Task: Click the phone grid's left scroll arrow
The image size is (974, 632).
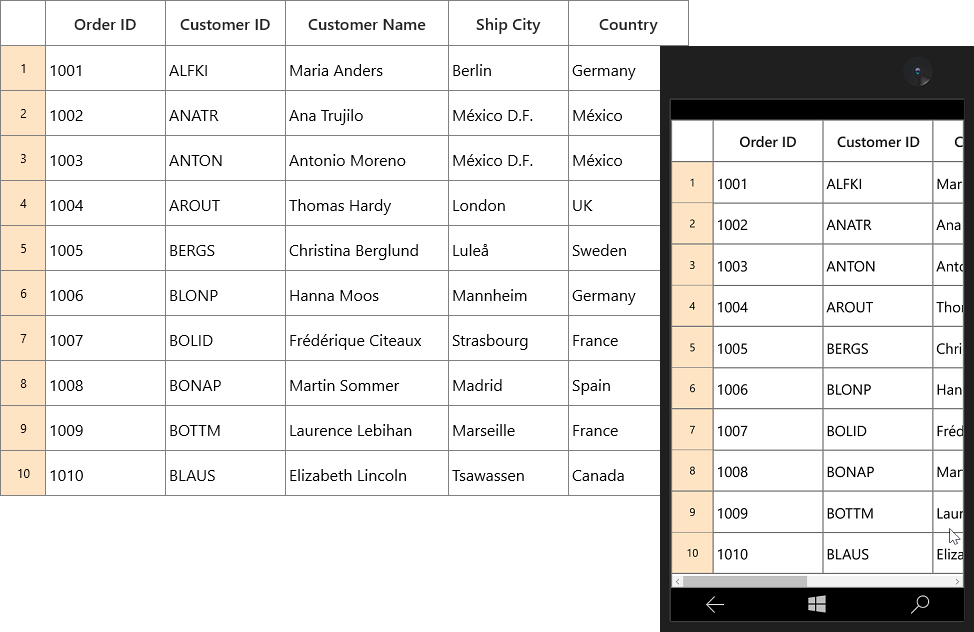Action: (x=678, y=582)
